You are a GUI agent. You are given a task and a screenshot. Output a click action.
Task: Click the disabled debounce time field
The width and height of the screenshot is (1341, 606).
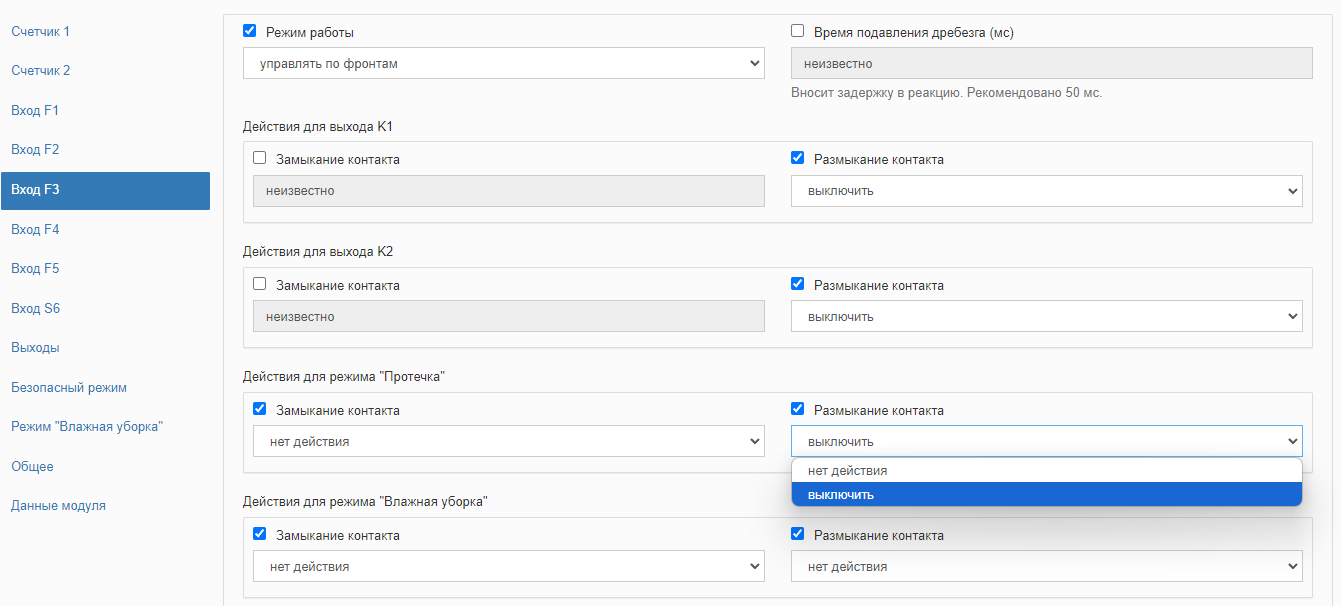[1051, 64]
